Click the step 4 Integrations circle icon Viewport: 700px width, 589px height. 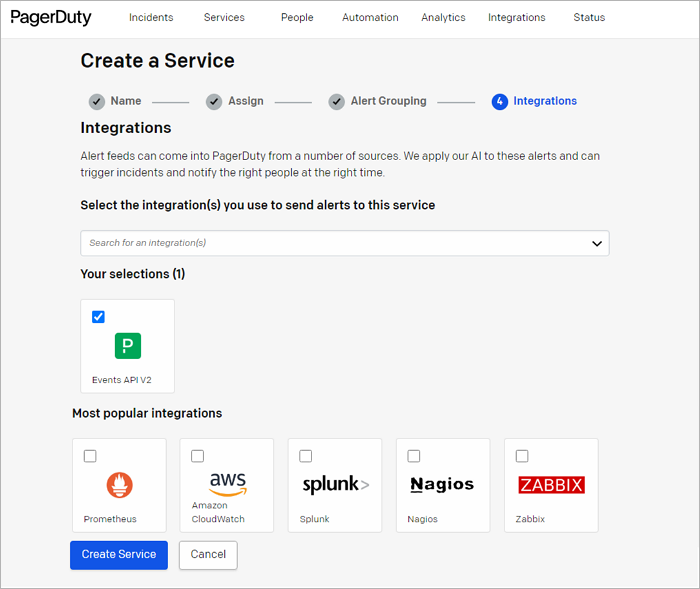(500, 101)
